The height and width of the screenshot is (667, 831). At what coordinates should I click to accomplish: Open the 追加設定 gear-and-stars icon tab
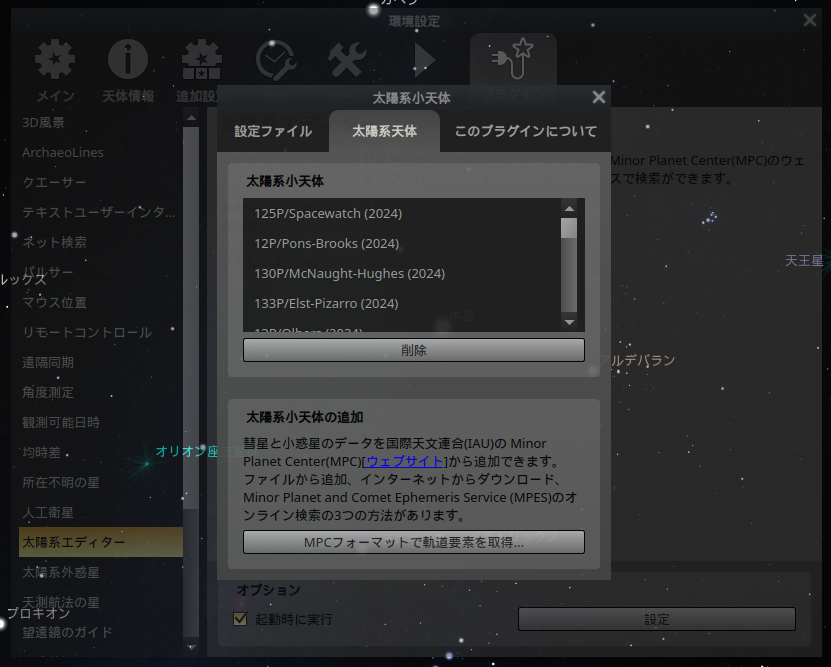(x=201, y=69)
